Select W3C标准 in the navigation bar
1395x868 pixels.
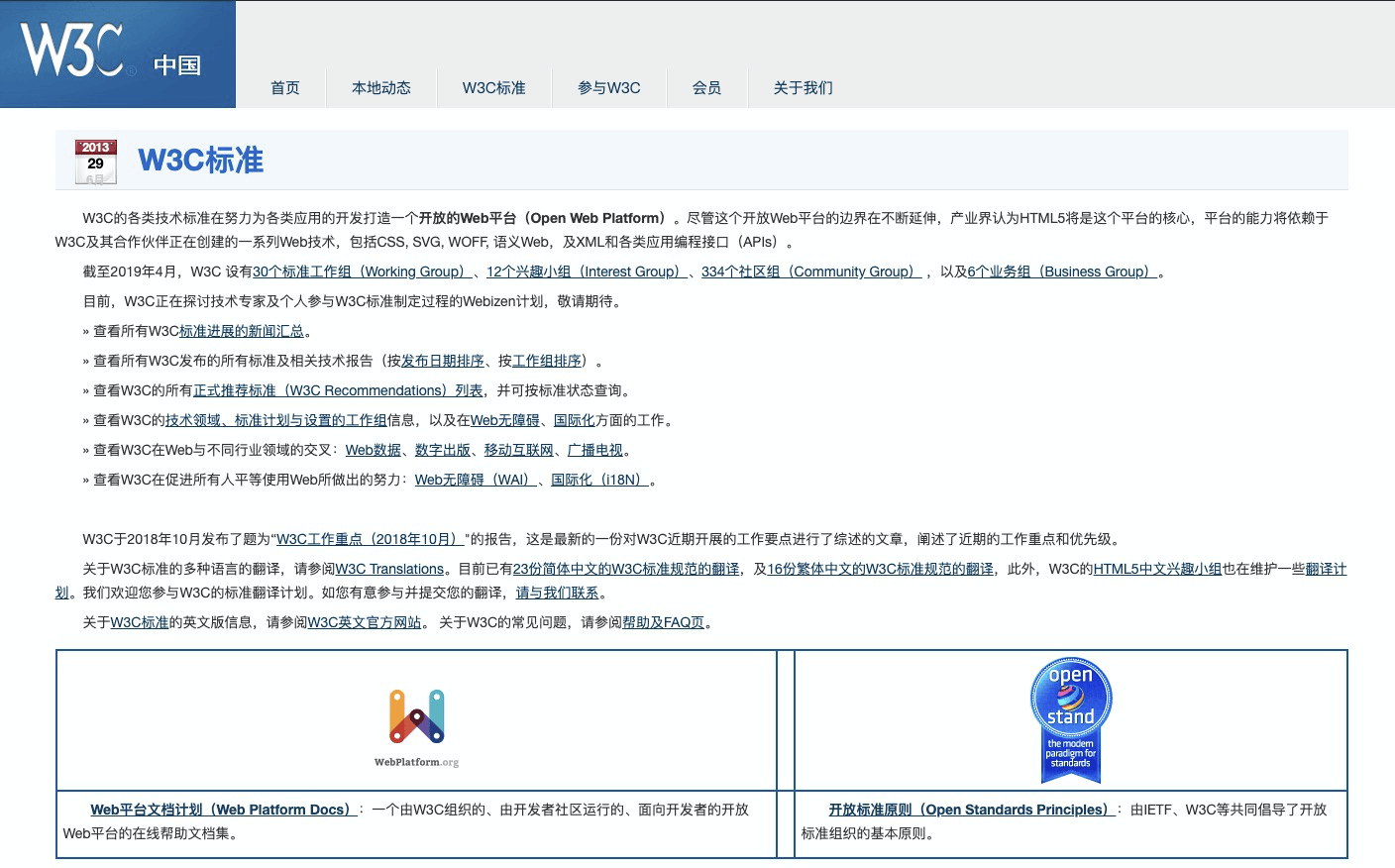click(494, 87)
